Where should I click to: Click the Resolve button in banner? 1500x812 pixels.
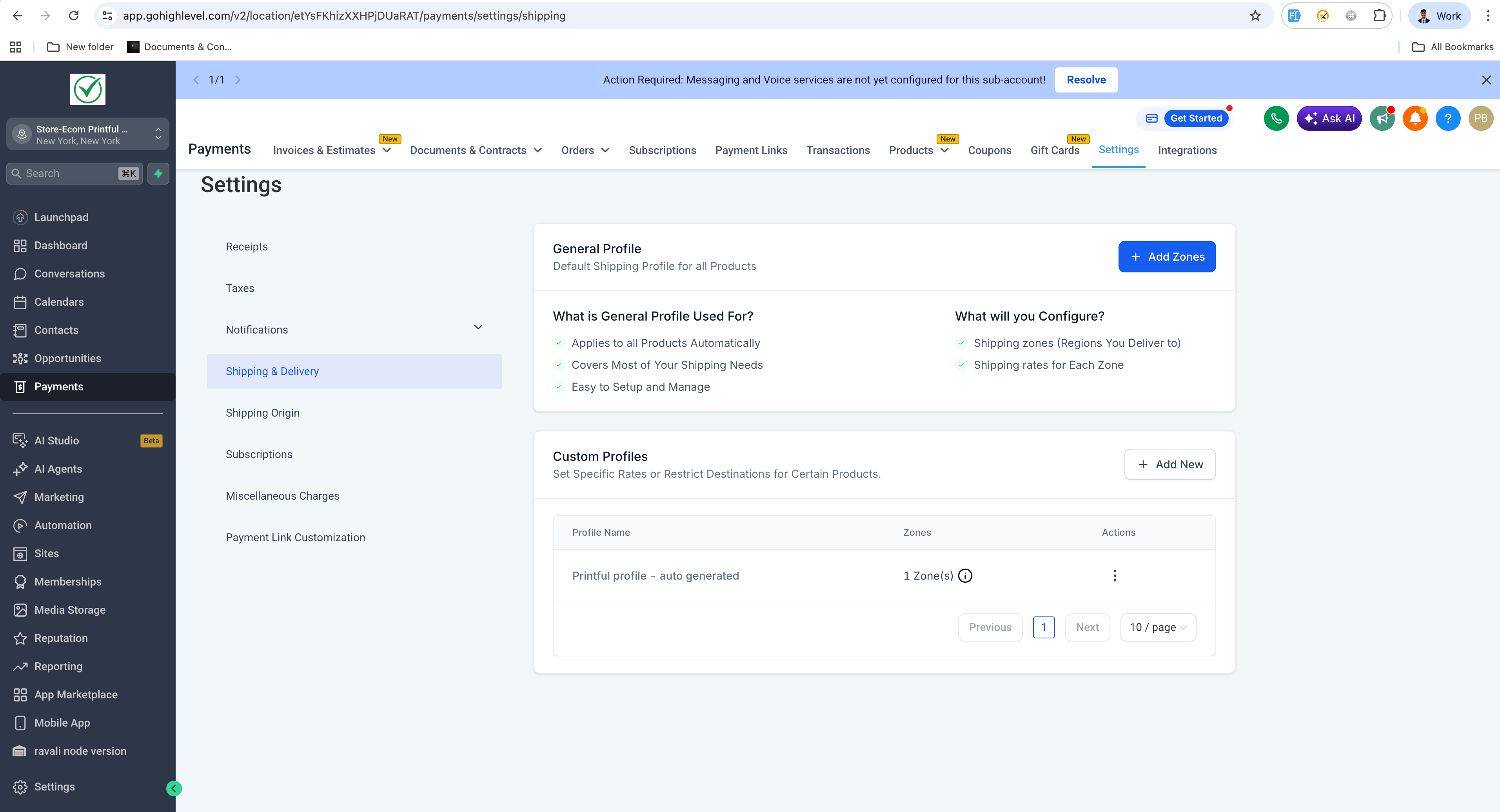point(1086,80)
